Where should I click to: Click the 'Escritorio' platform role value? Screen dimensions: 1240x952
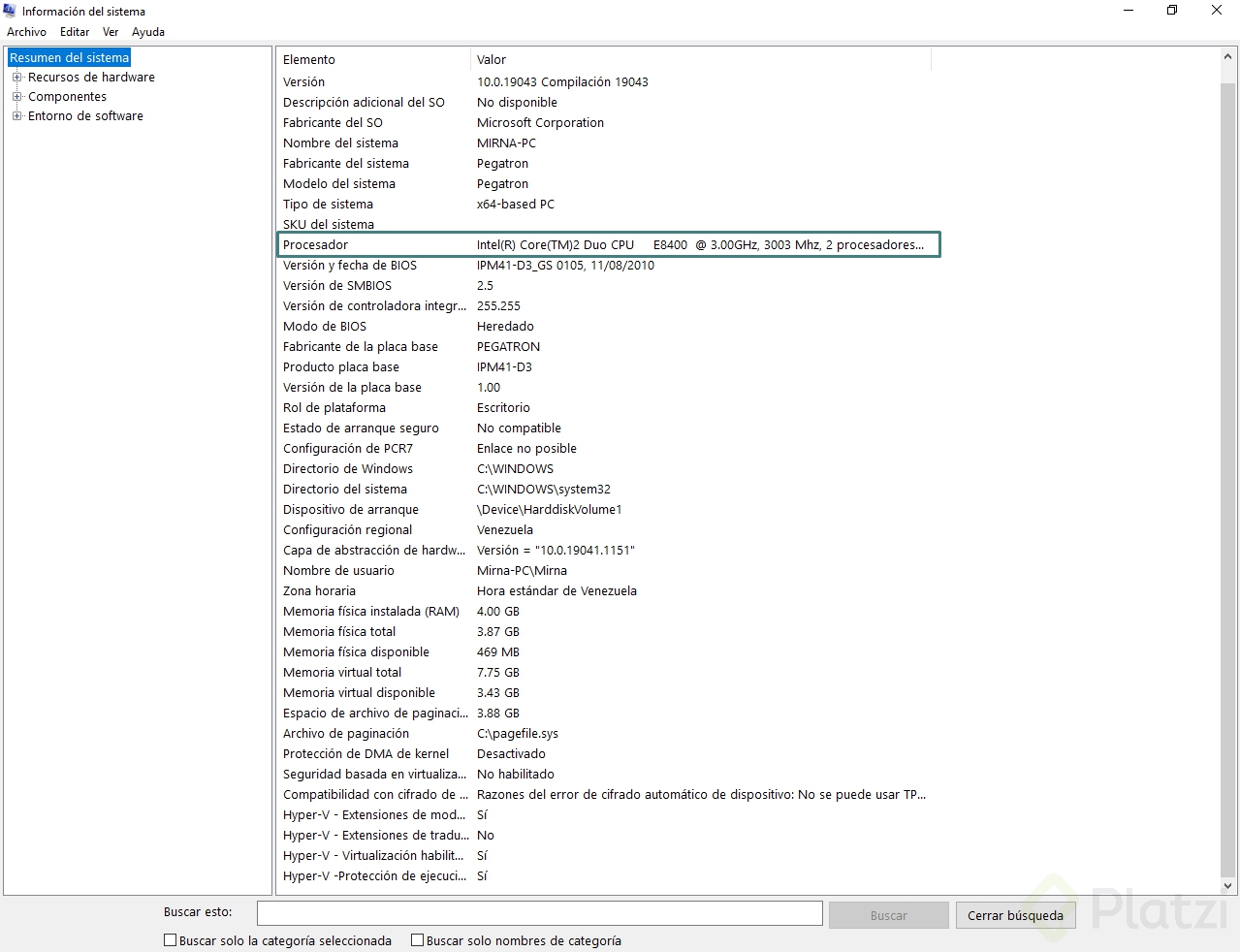point(503,408)
